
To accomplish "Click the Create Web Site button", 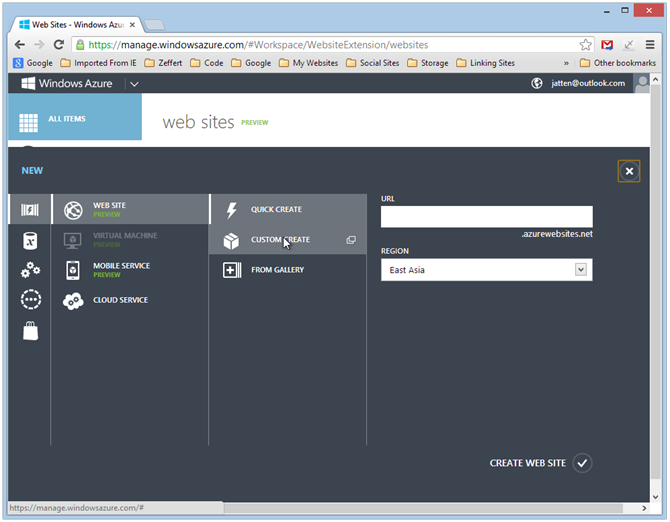I will tap(541, 463).
